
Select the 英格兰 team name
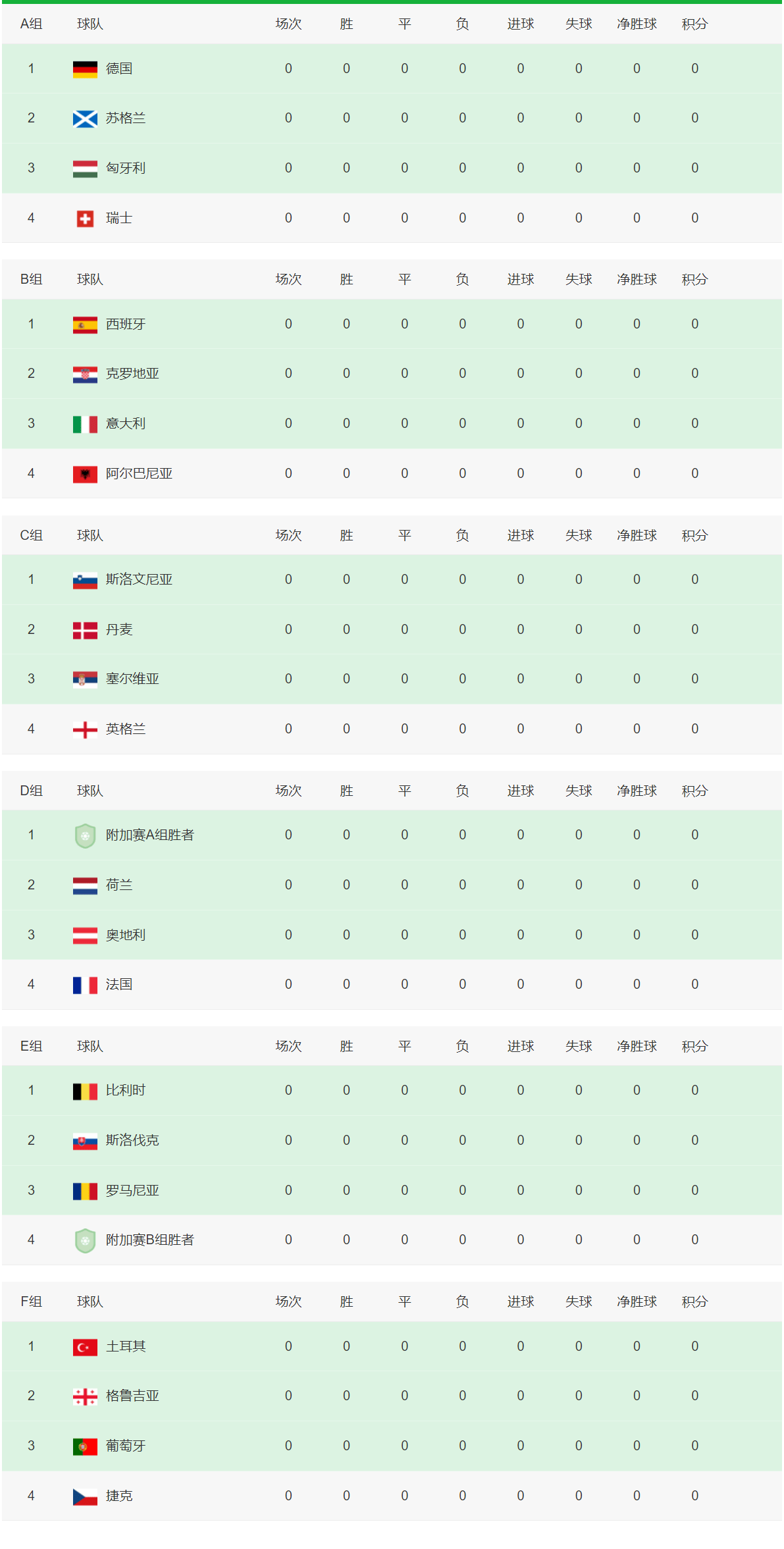126,729
